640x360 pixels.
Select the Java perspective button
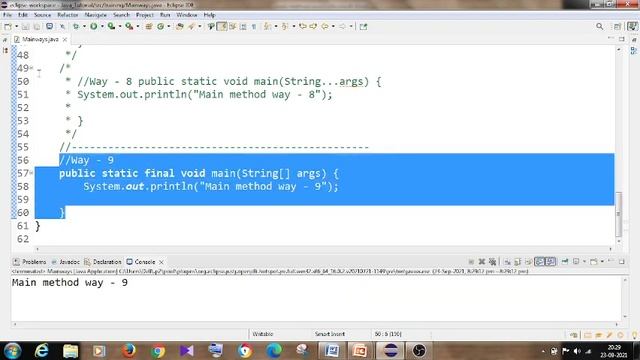(x=632, y=27)
